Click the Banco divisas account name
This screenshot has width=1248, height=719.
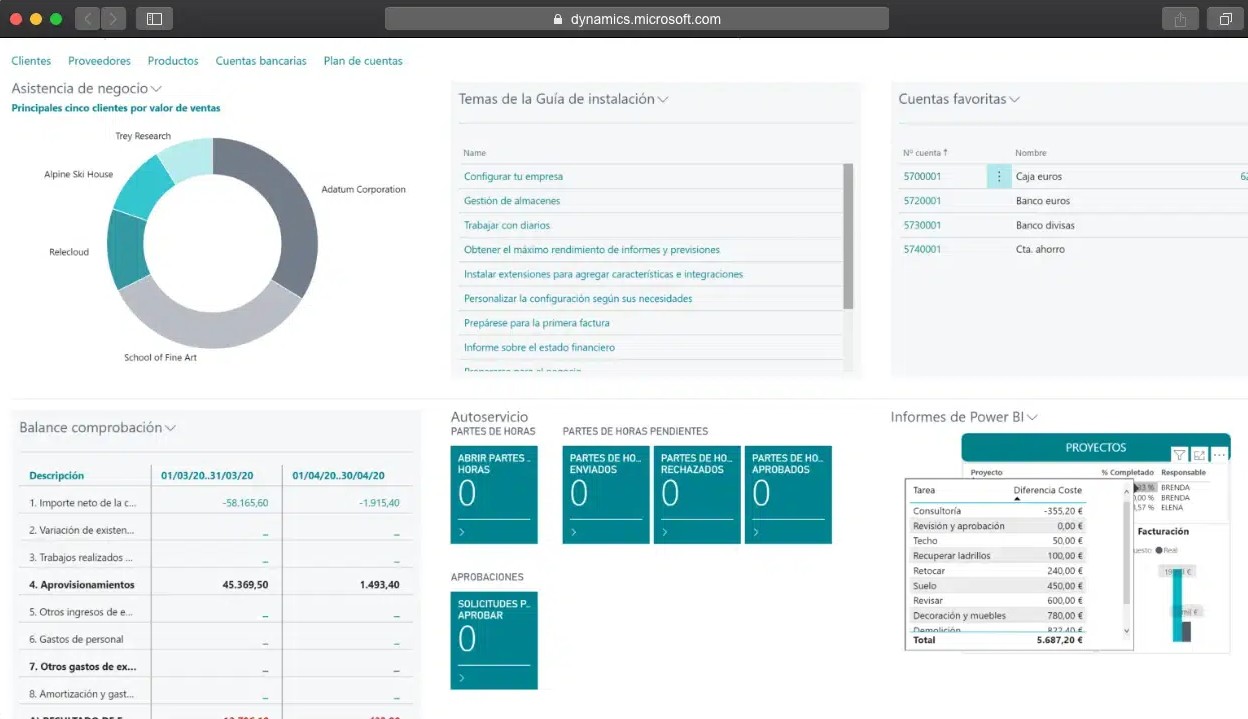[1045, 225]
